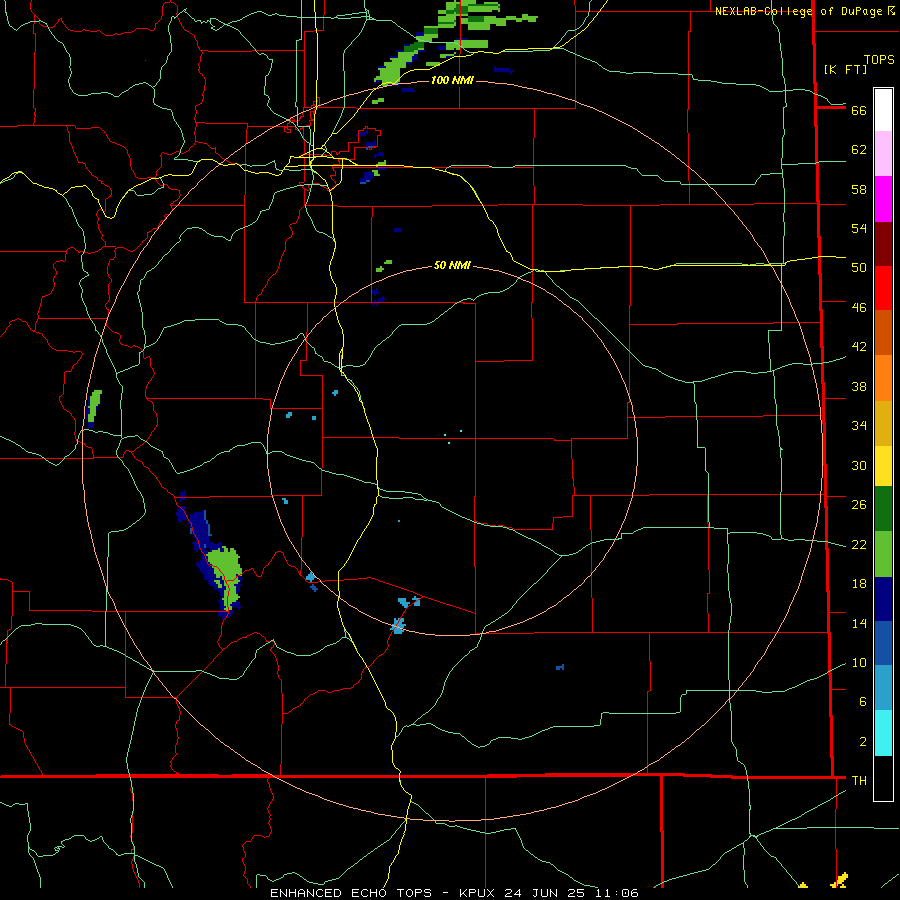
Task: Click the 2 value on the legend
Action: pos(863,742)
